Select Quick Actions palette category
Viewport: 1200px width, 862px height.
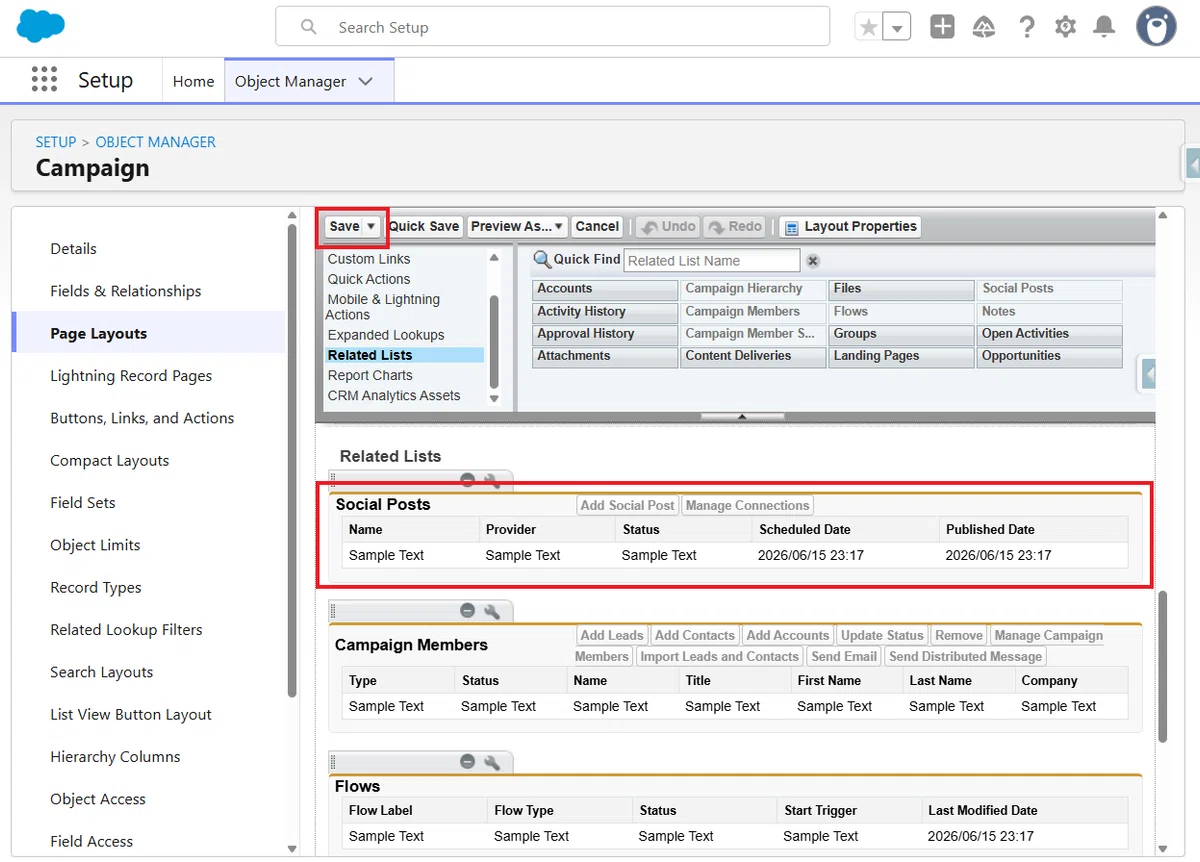point(369,279)
